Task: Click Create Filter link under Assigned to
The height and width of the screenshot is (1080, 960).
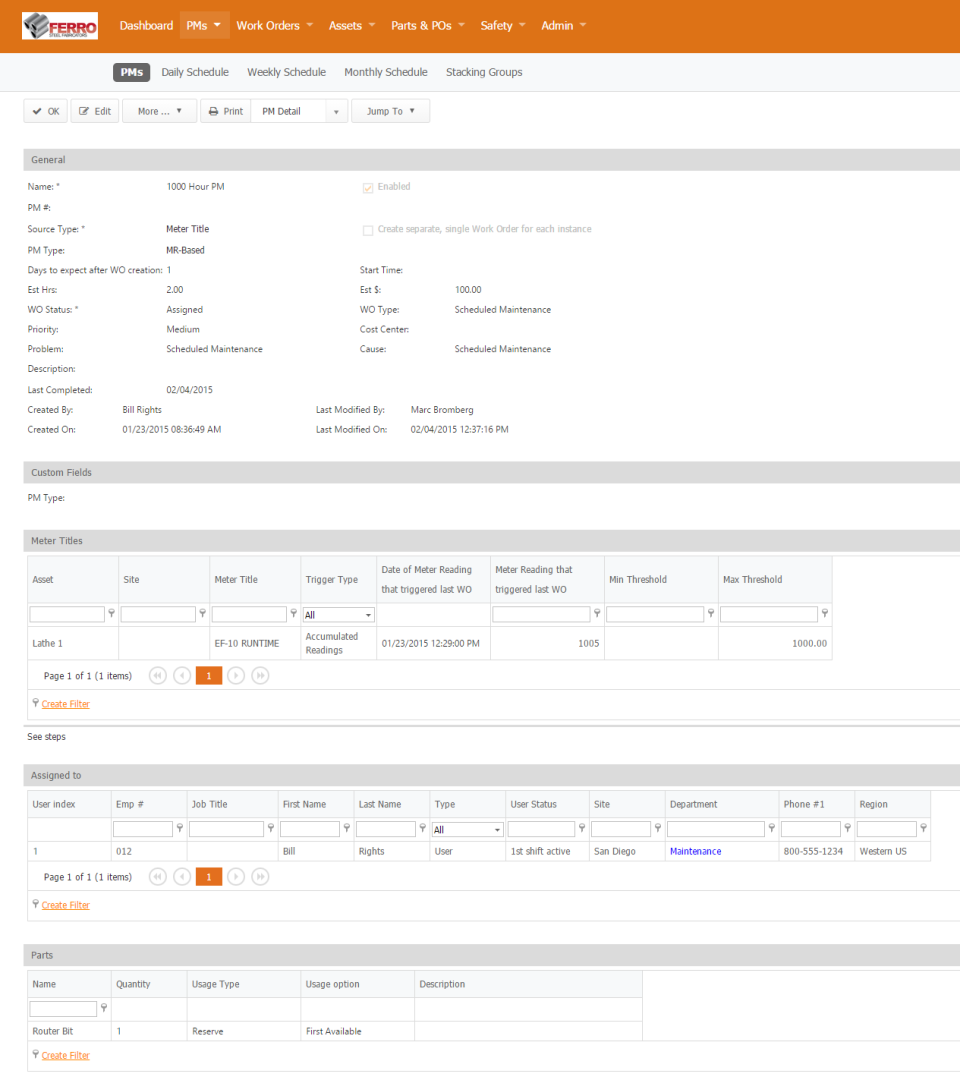Action: 65,905
